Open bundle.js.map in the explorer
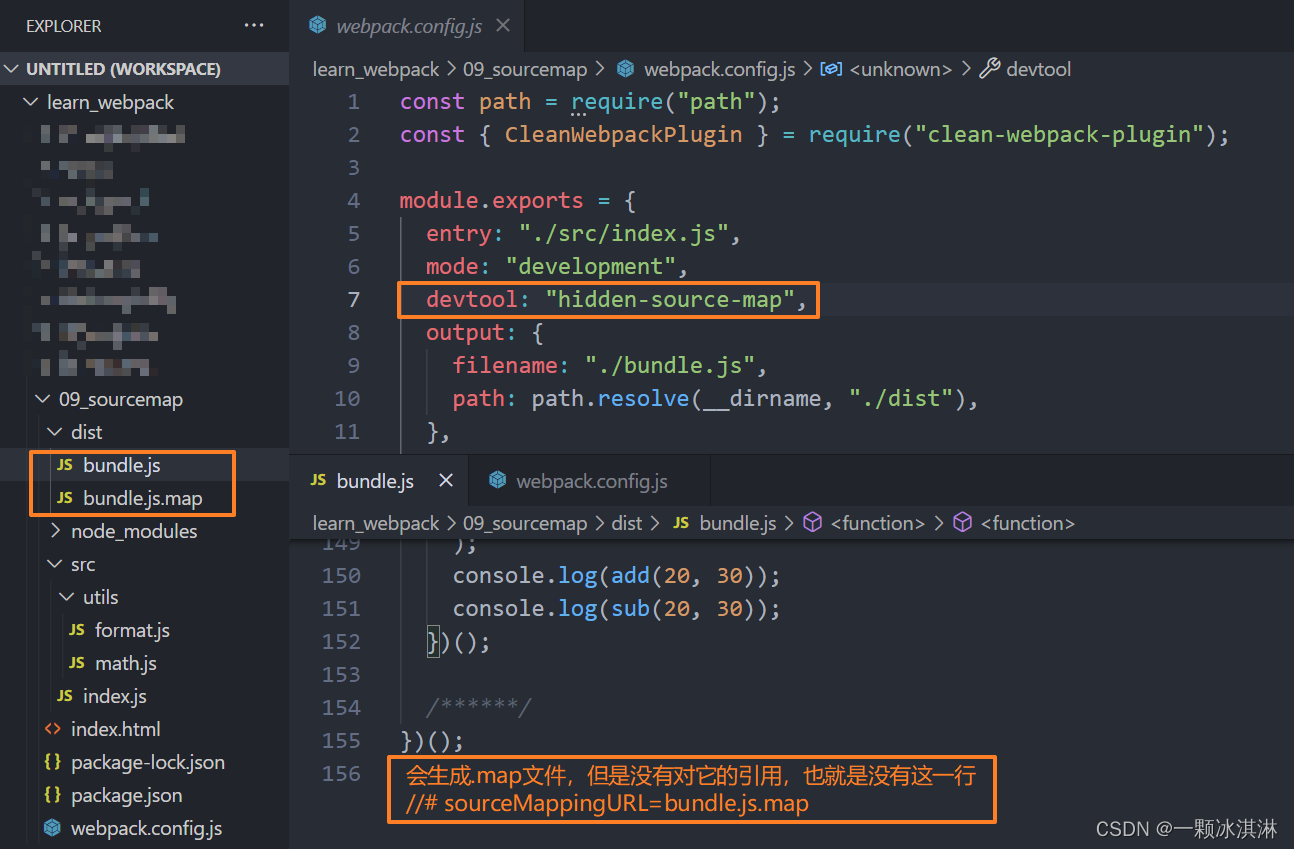Image resolution: width=1294 pixels, height=849 pixels. [x=143, y=498]
